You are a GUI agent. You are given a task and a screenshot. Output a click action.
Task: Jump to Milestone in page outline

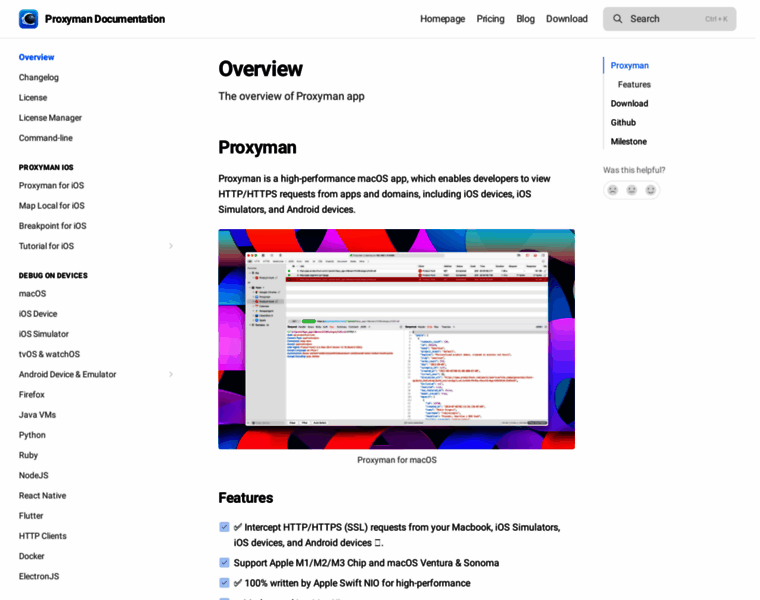(629, 142)
